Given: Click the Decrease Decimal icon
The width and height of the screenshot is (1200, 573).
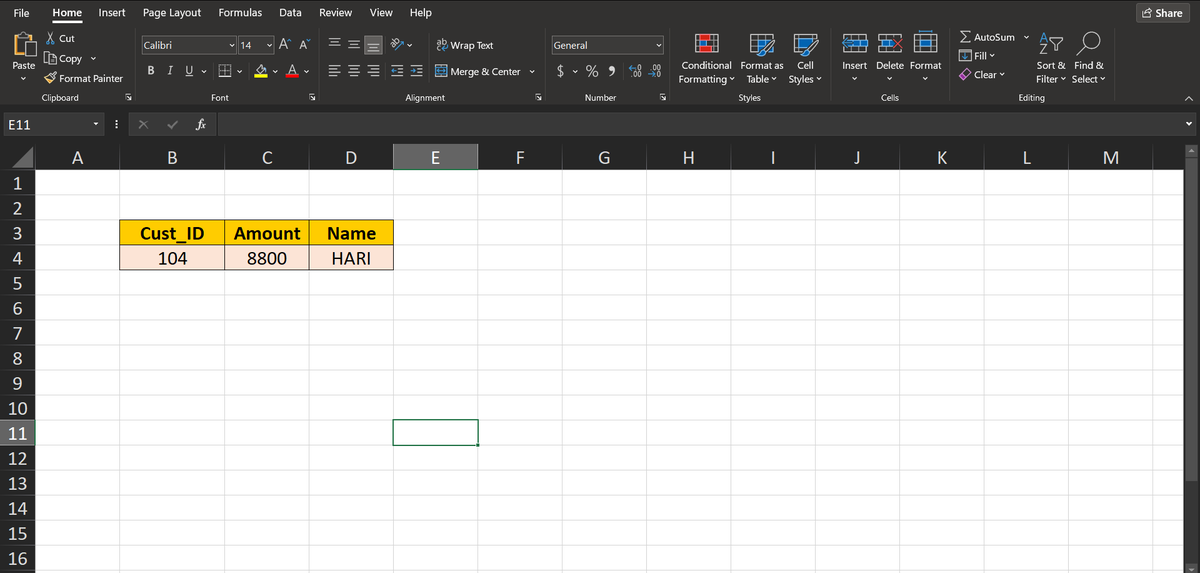Looking at the screenshot, I should click(x=656, y=71).
